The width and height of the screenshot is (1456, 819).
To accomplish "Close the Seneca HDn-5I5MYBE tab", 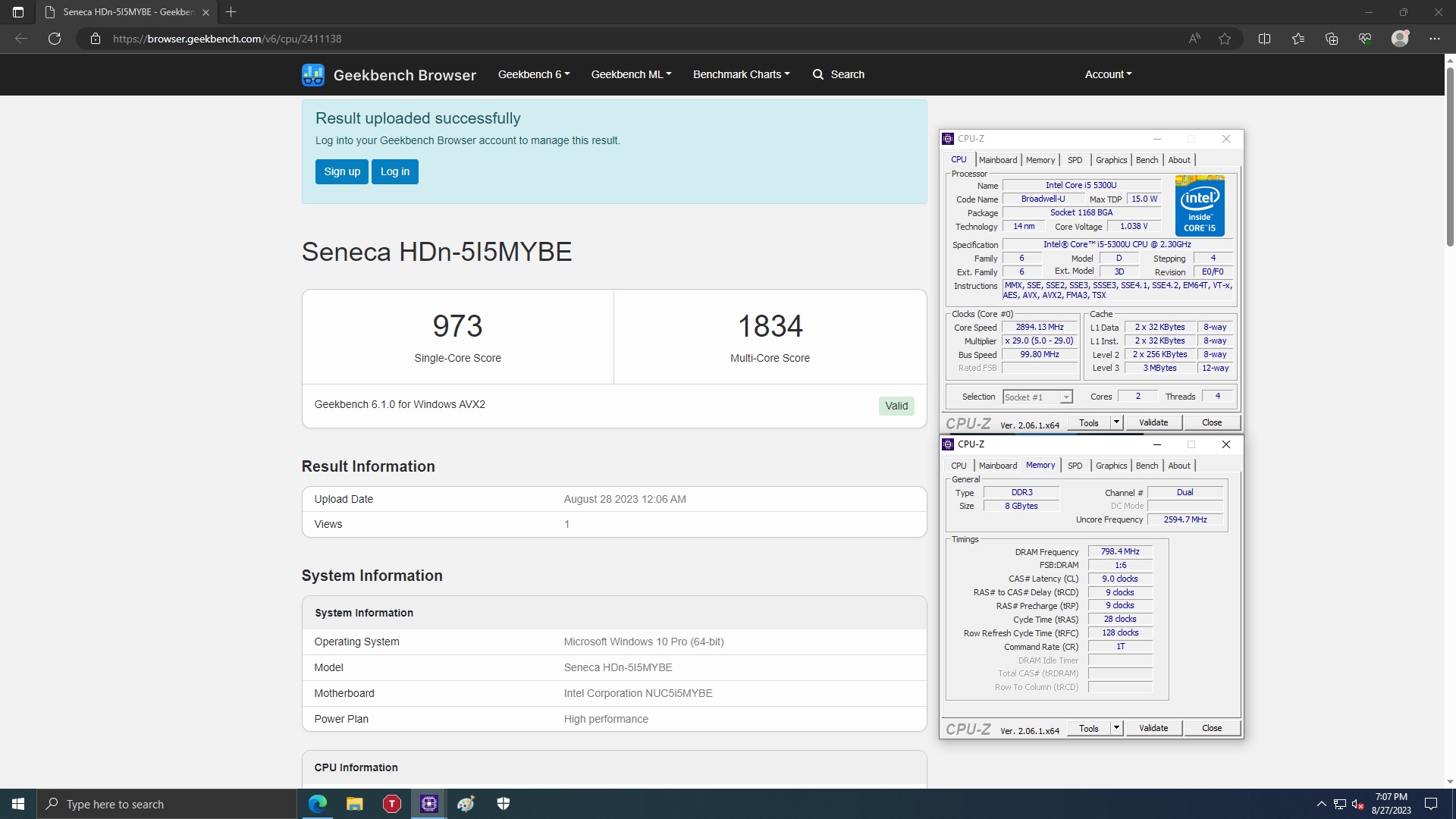I will point(206,12).
